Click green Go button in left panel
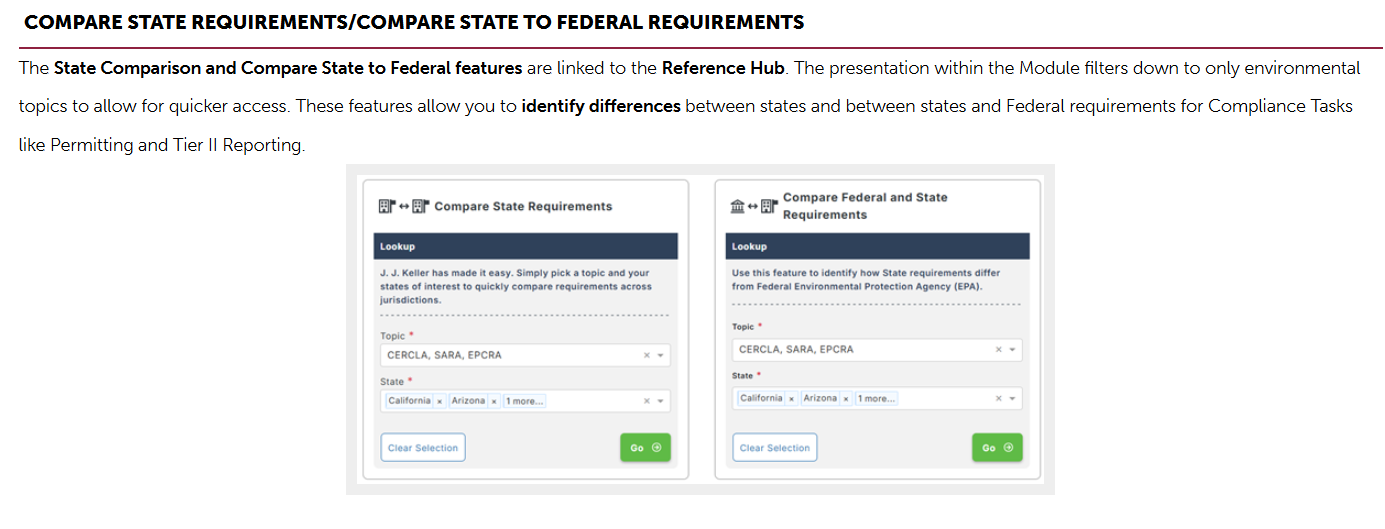This screenshot has width=1385, height=529. click(x=645, y=448)
